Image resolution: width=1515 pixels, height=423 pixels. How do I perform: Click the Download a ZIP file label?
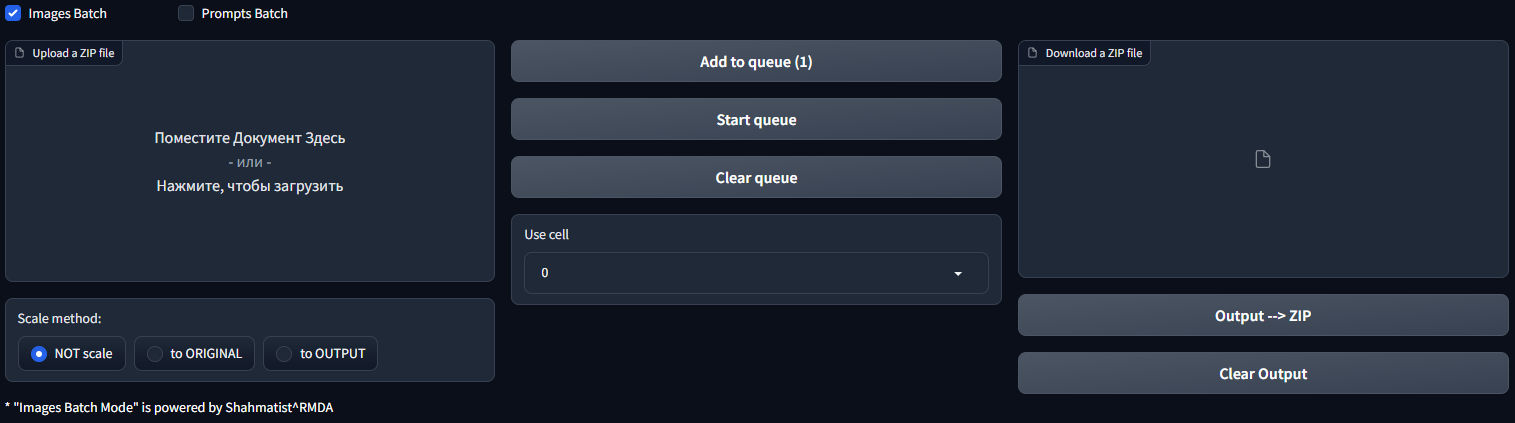tap(1093, 53)
